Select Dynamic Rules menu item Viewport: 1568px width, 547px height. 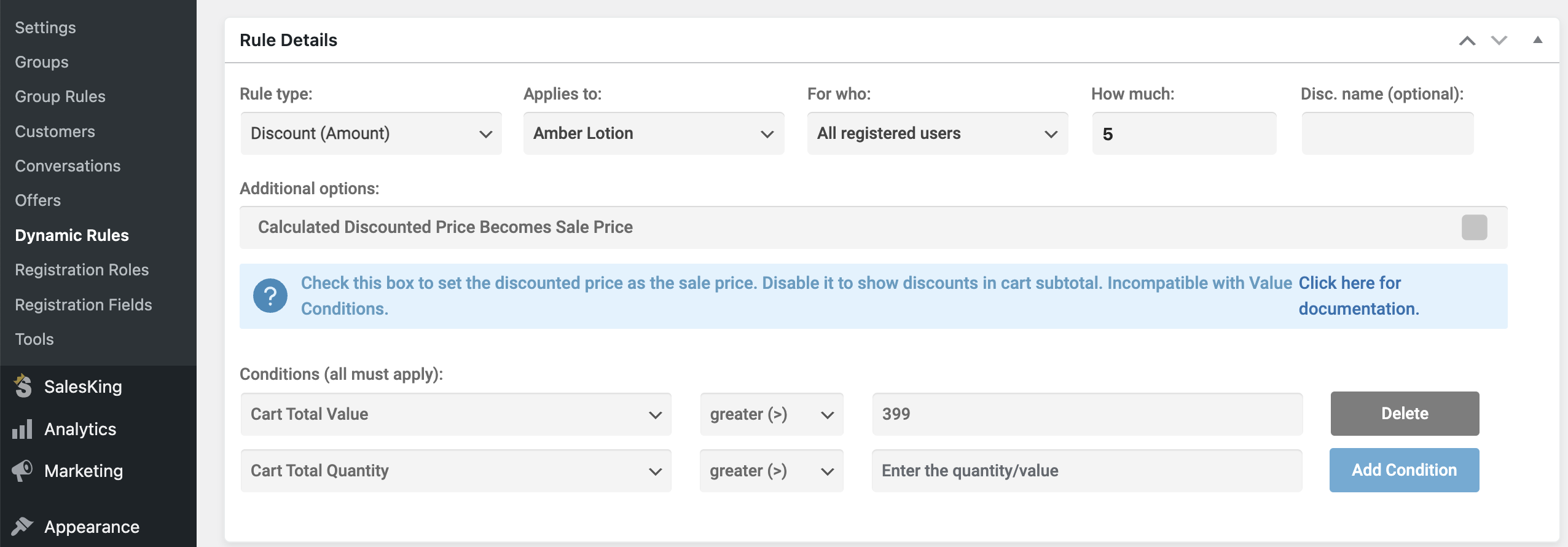click(x=72, y=235)
